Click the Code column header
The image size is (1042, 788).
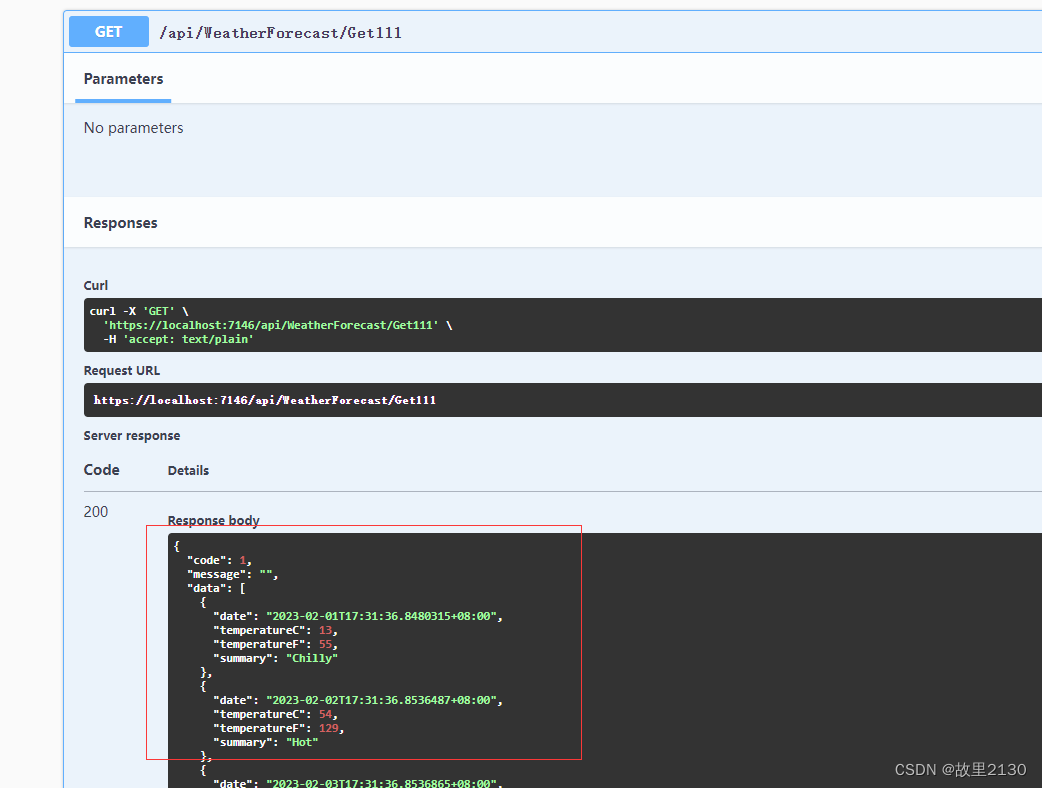pos(101,470)
